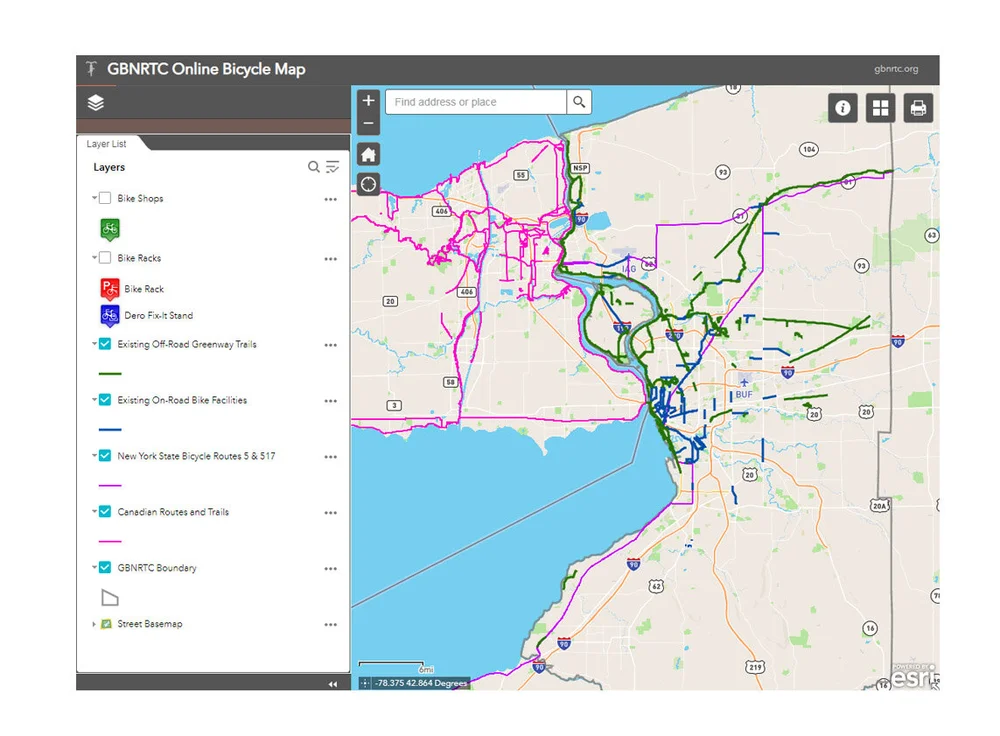Enable the Bike Racks layer checkbox
This screenshot has height=736, width=1000.
[x=104, y=258]
